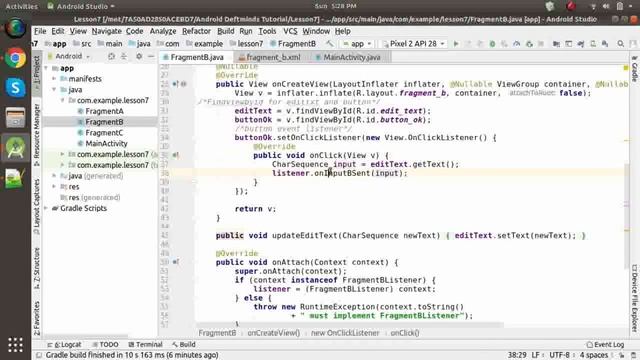Open the app run configuration dropdown
Screen dimensions: 640x360
click(358, 44)
